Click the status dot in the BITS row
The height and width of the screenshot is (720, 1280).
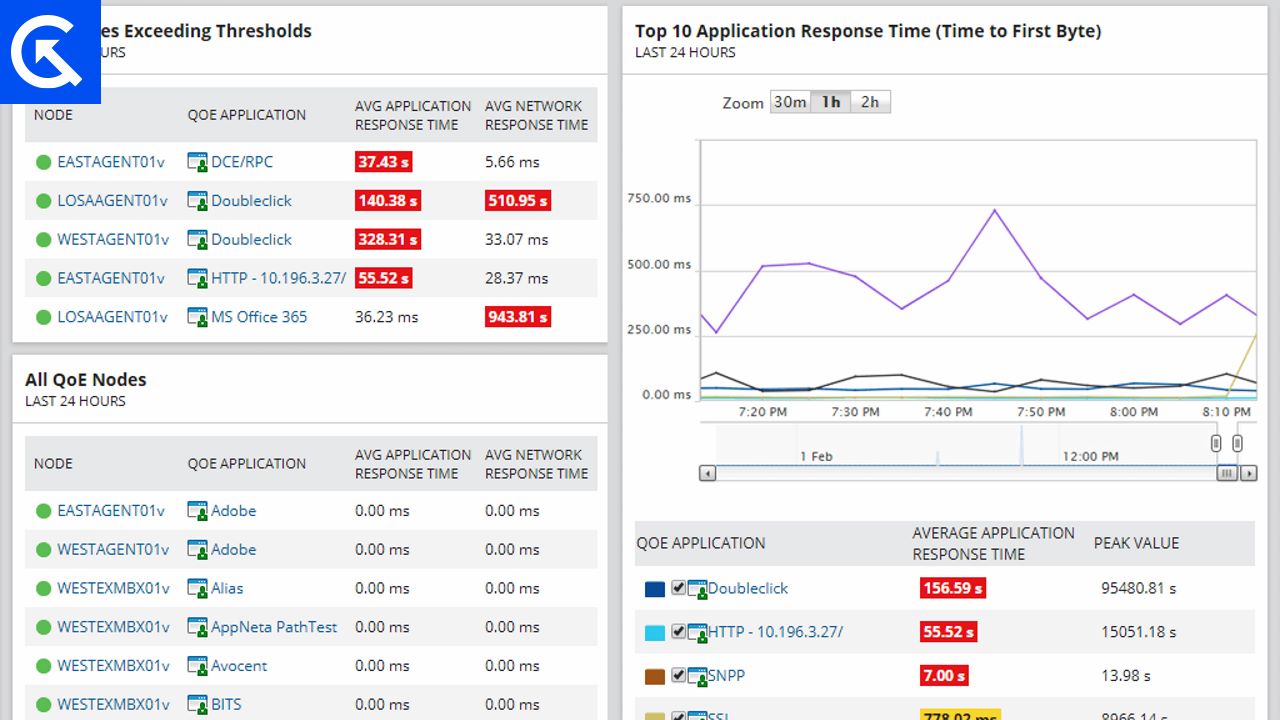[x=43, y=705]
